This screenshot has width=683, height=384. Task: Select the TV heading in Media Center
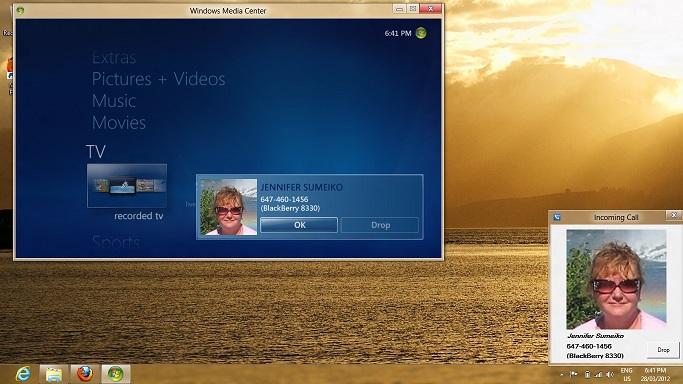click(96, 152)
